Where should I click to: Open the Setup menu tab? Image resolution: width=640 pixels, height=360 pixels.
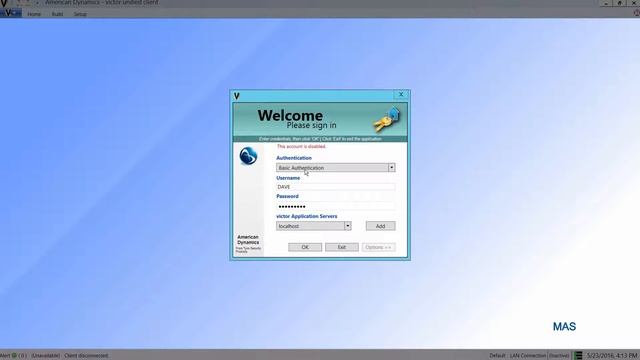(x=80, y=14)
